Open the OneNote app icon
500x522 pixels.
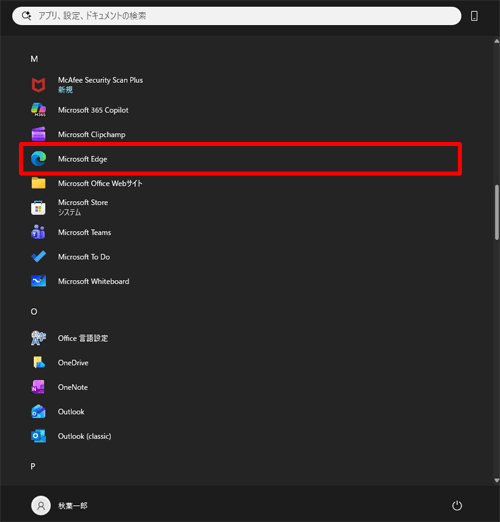pyautogui.click(x=38, y=387)
